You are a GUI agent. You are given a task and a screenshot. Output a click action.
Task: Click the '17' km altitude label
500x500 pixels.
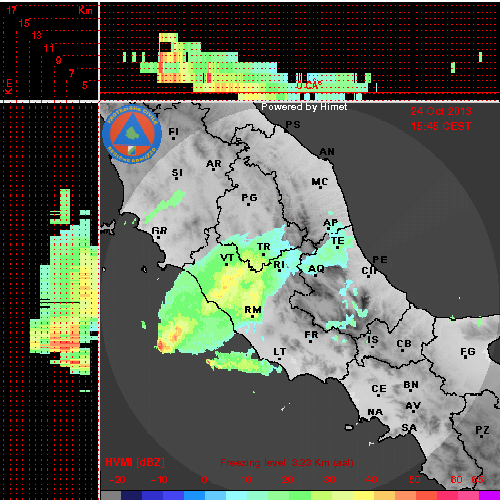pos(11,10)
